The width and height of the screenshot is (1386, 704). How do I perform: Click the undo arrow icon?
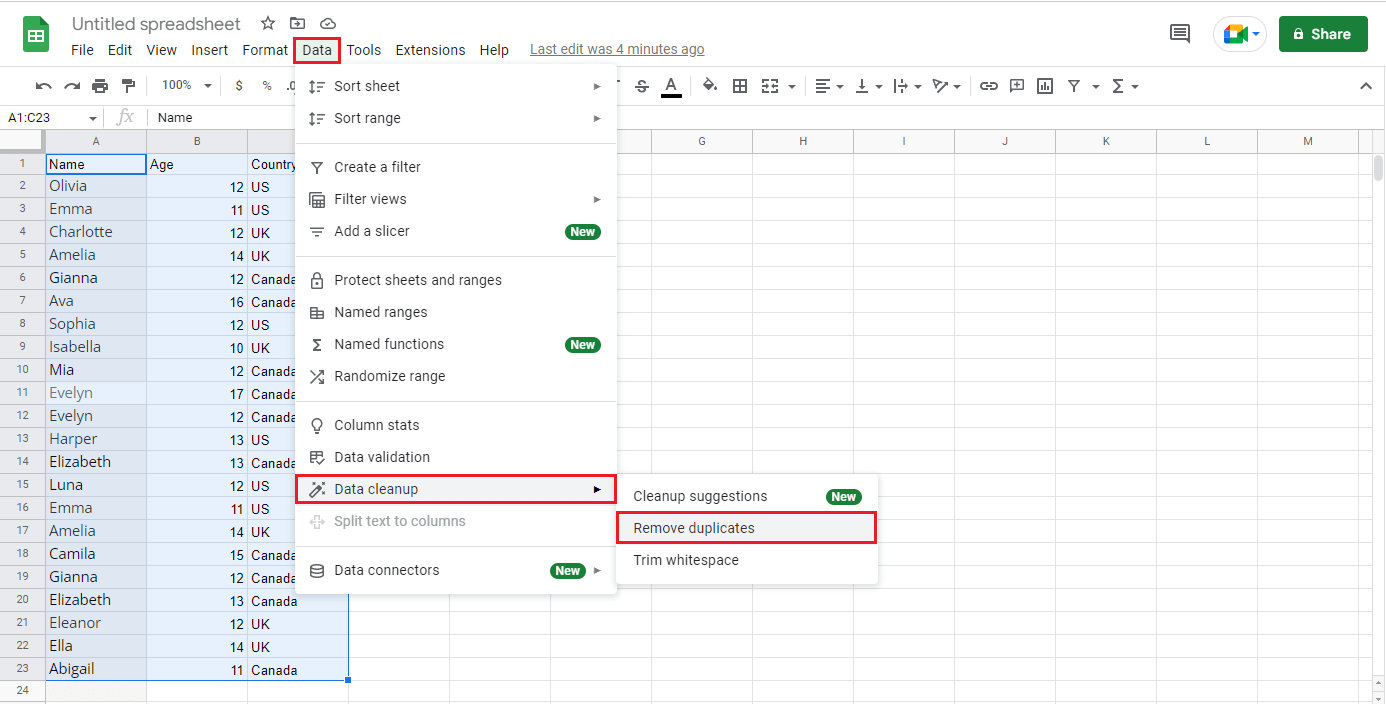coord(43,86)
